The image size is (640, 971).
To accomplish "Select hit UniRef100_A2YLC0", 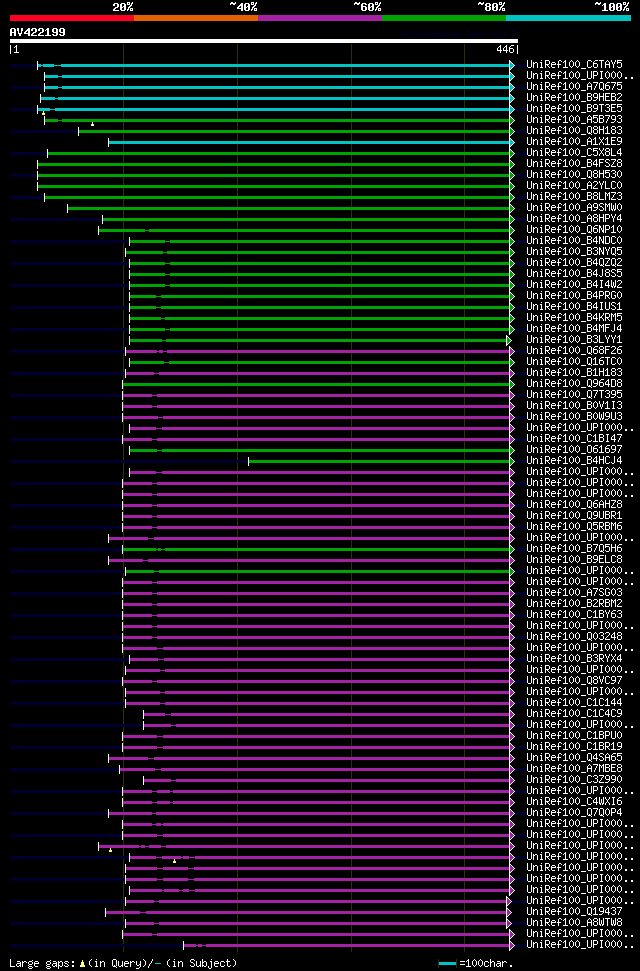I will pyautogui.click(x=574, y=185).
